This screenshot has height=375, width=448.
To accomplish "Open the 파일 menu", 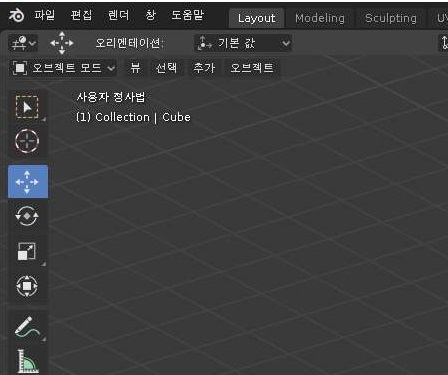I will (x=45, y=15).
